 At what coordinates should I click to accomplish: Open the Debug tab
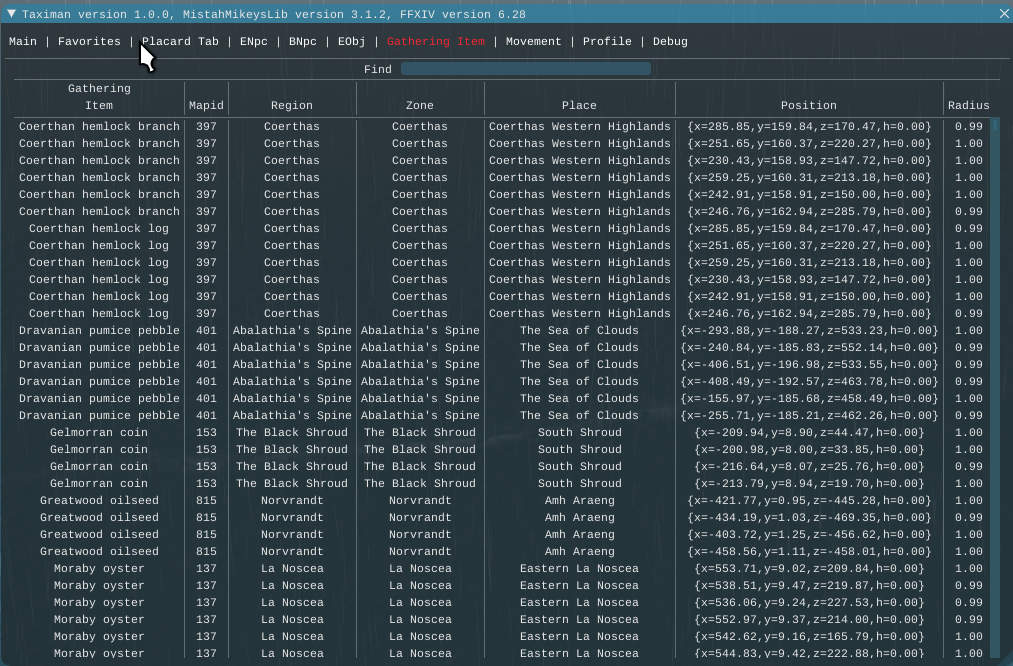coord(670,42)
